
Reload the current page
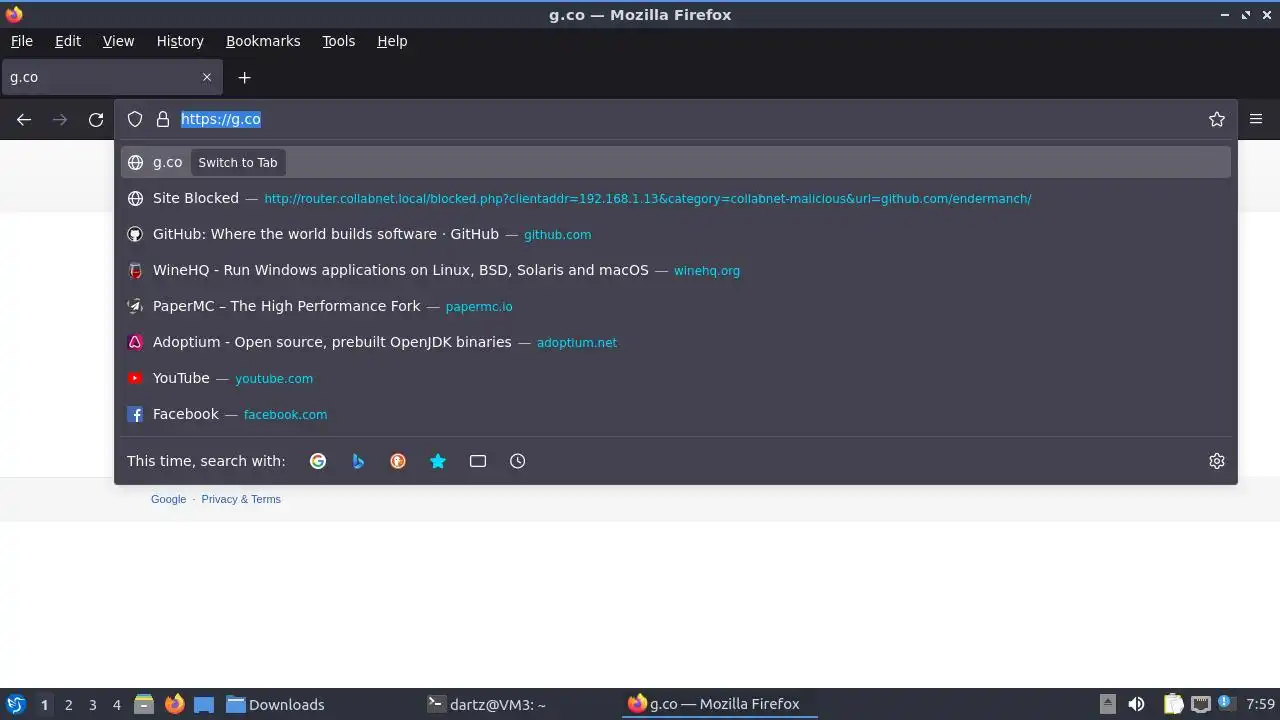96,119
